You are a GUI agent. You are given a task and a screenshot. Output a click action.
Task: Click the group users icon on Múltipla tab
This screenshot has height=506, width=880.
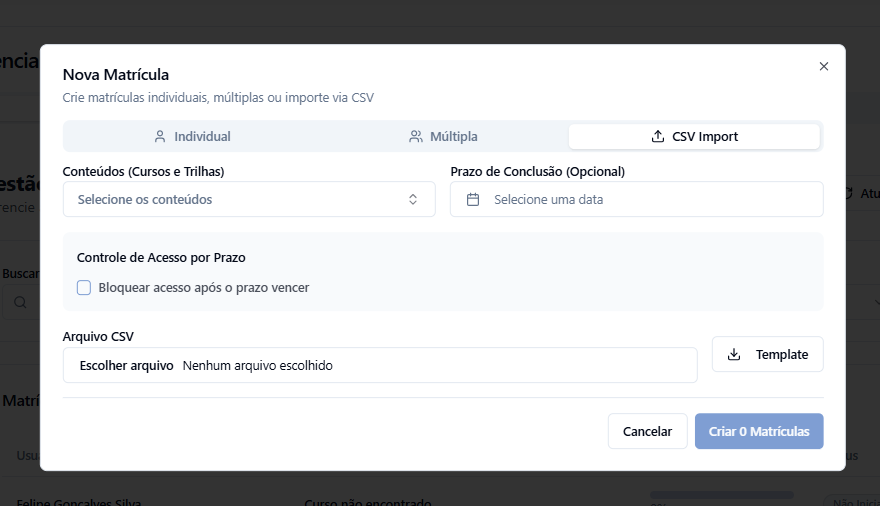[416, 137]
